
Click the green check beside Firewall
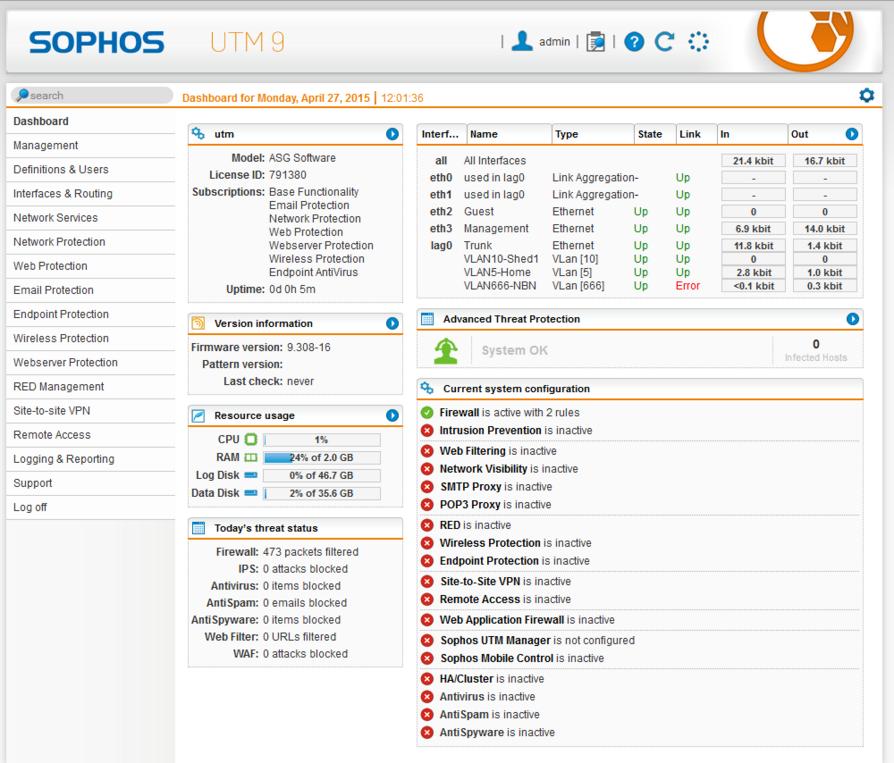coord(427,412)
